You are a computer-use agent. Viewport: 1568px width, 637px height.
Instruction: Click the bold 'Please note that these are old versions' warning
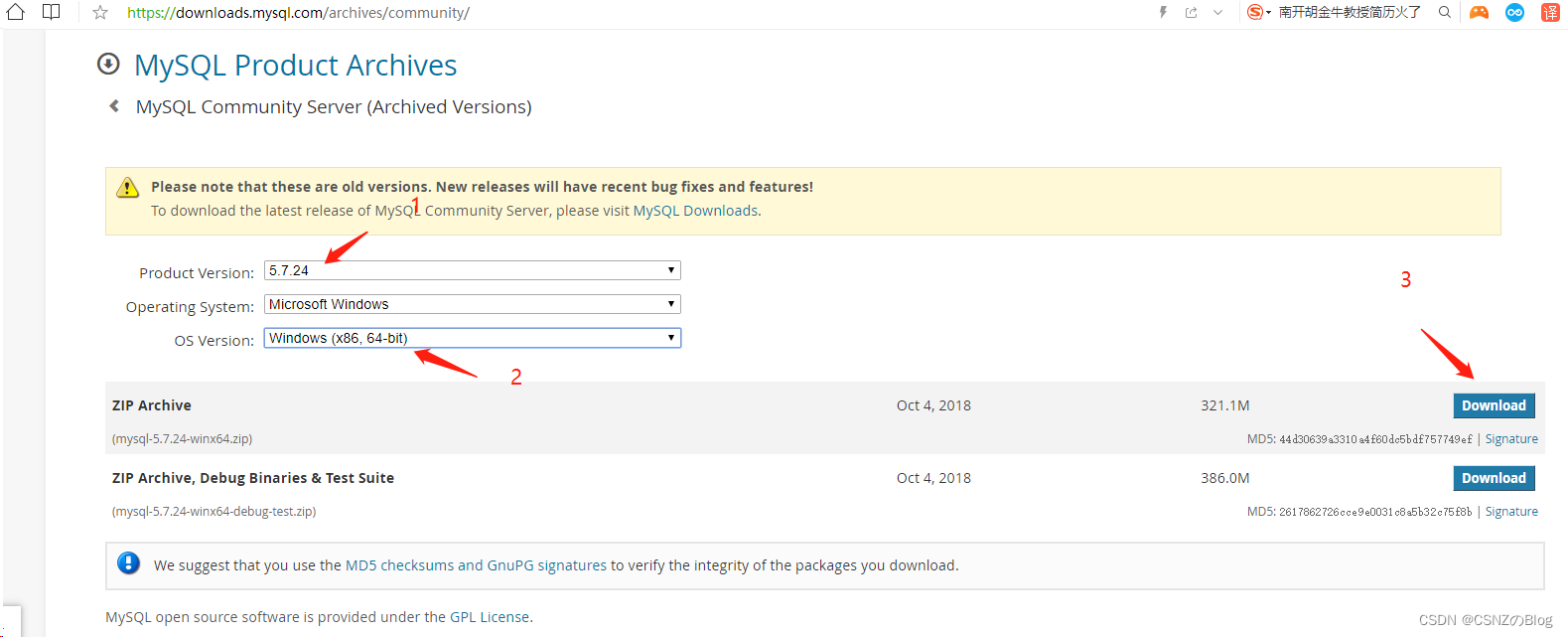pos(482,187)
